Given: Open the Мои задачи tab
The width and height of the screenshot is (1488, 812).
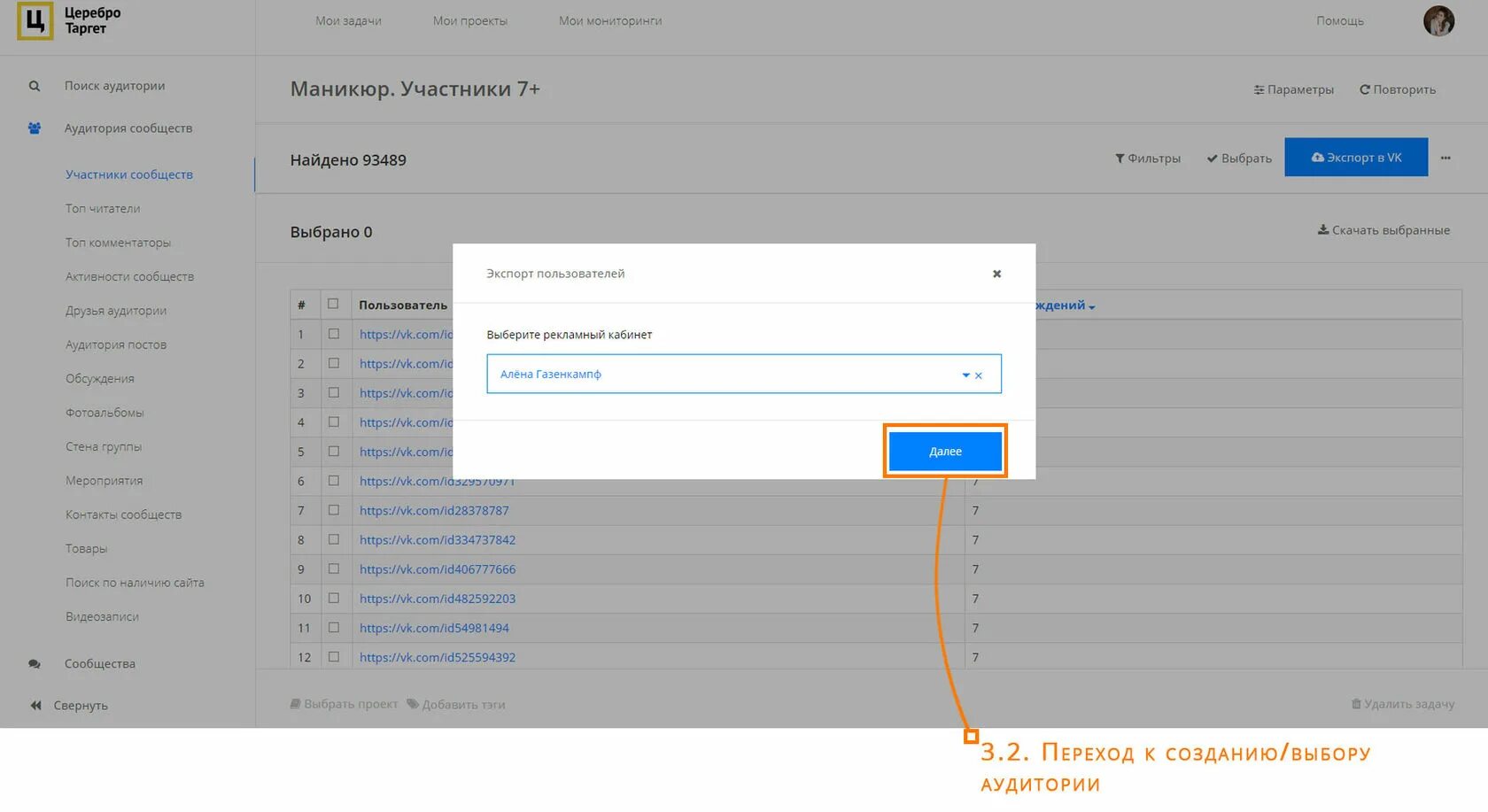Looking at the screenshot, I should click(x=348, y=20).
